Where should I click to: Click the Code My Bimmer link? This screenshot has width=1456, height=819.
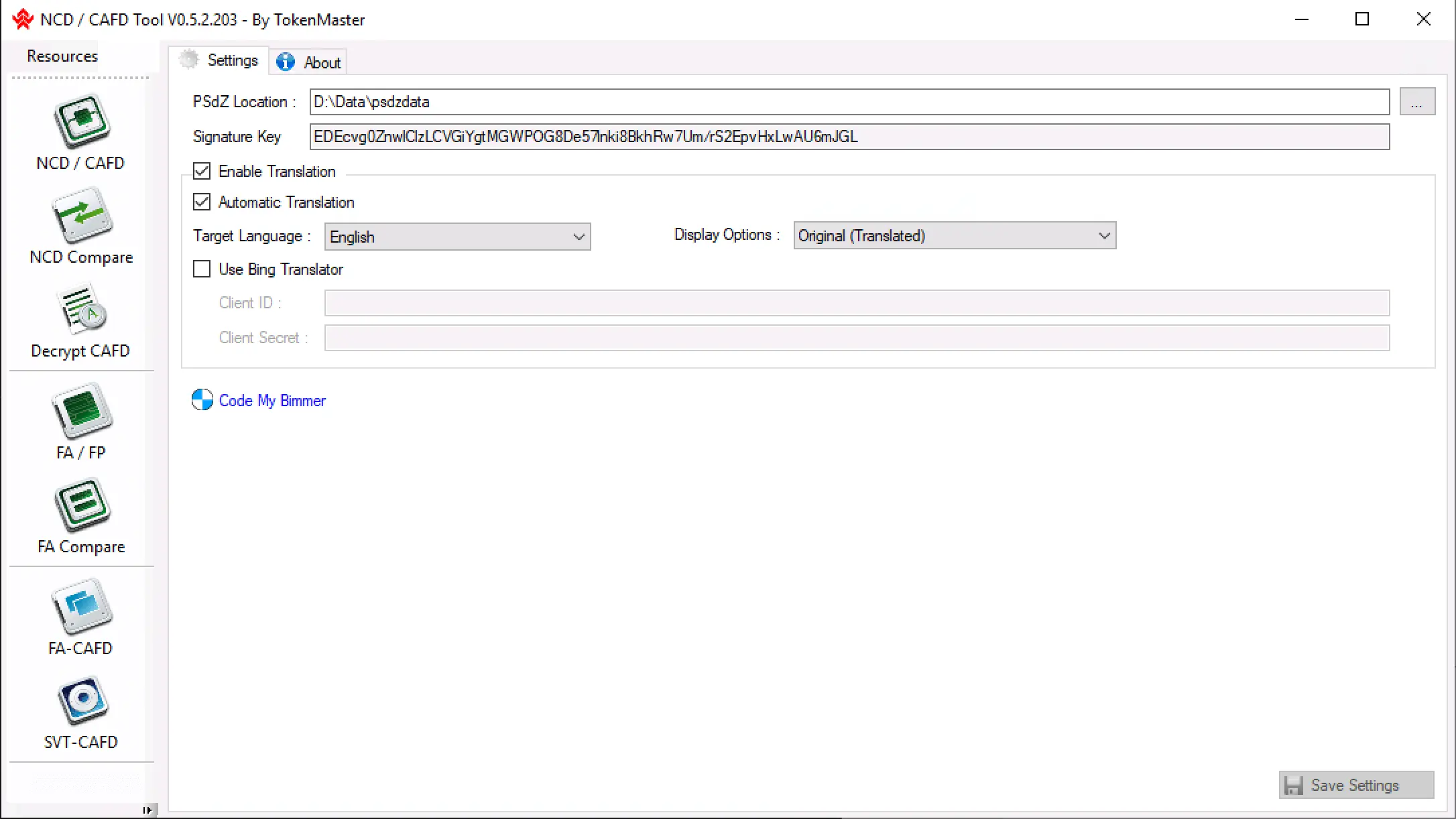click(x=272, y=400)
